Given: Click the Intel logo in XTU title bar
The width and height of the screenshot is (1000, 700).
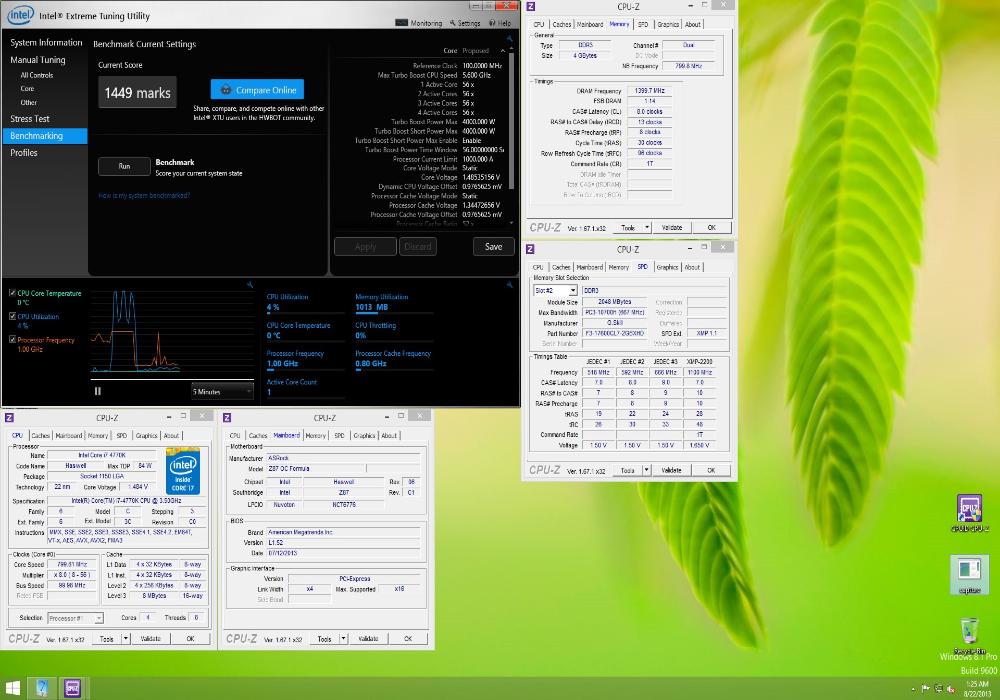Looking at the screenshot, I should click(20, 14).
